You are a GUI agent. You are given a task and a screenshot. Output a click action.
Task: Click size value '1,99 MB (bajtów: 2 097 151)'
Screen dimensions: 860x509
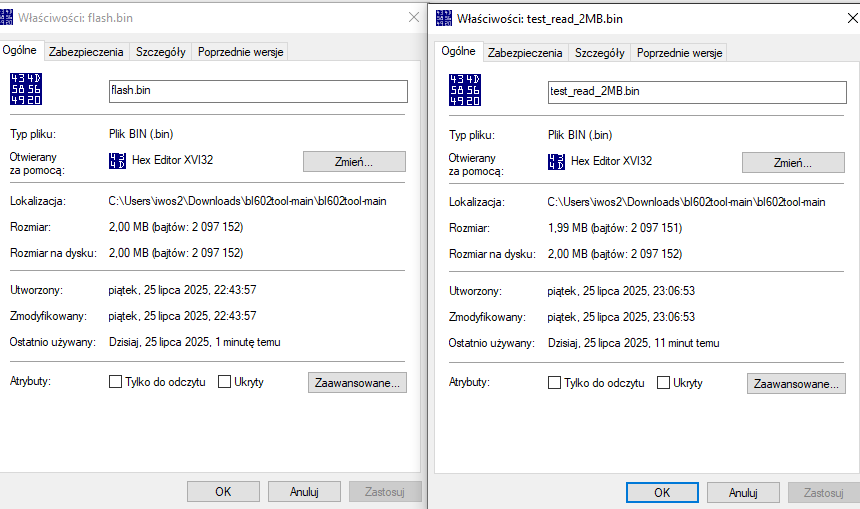615,228
